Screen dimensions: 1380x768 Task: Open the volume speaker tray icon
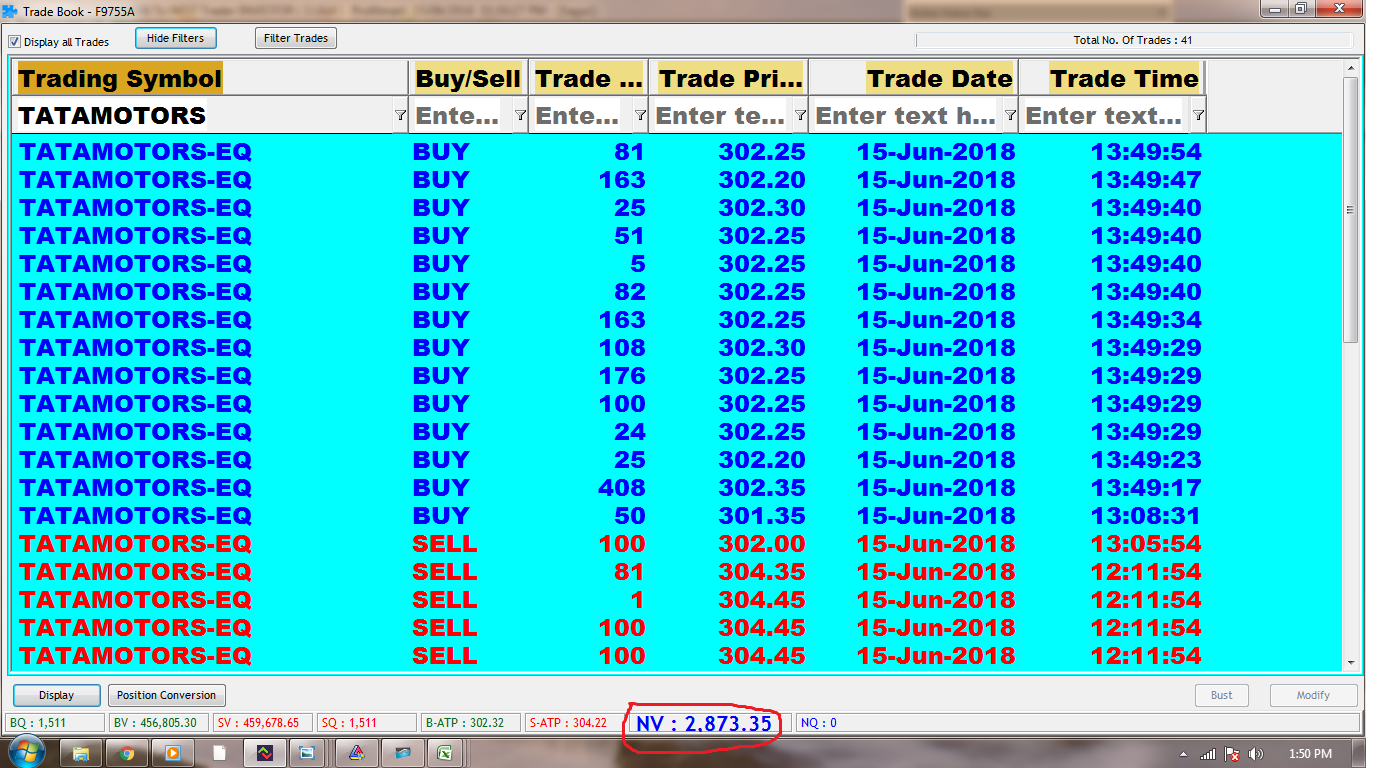[1256, 754]
